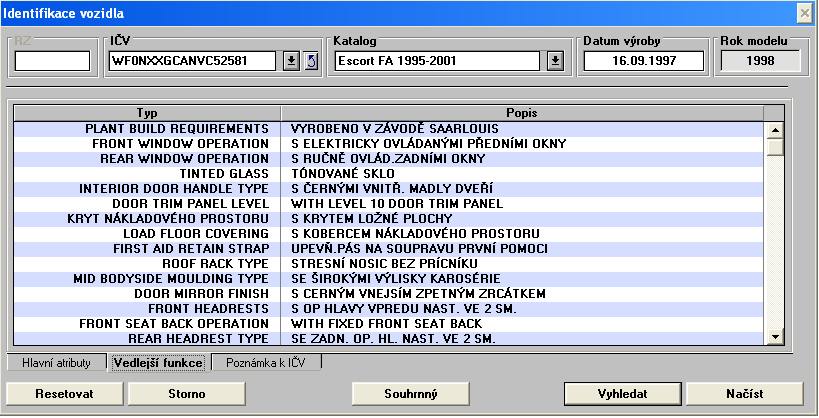Open the IČV dropdown list
Screen dimensions: 819x418
(290, 61)
